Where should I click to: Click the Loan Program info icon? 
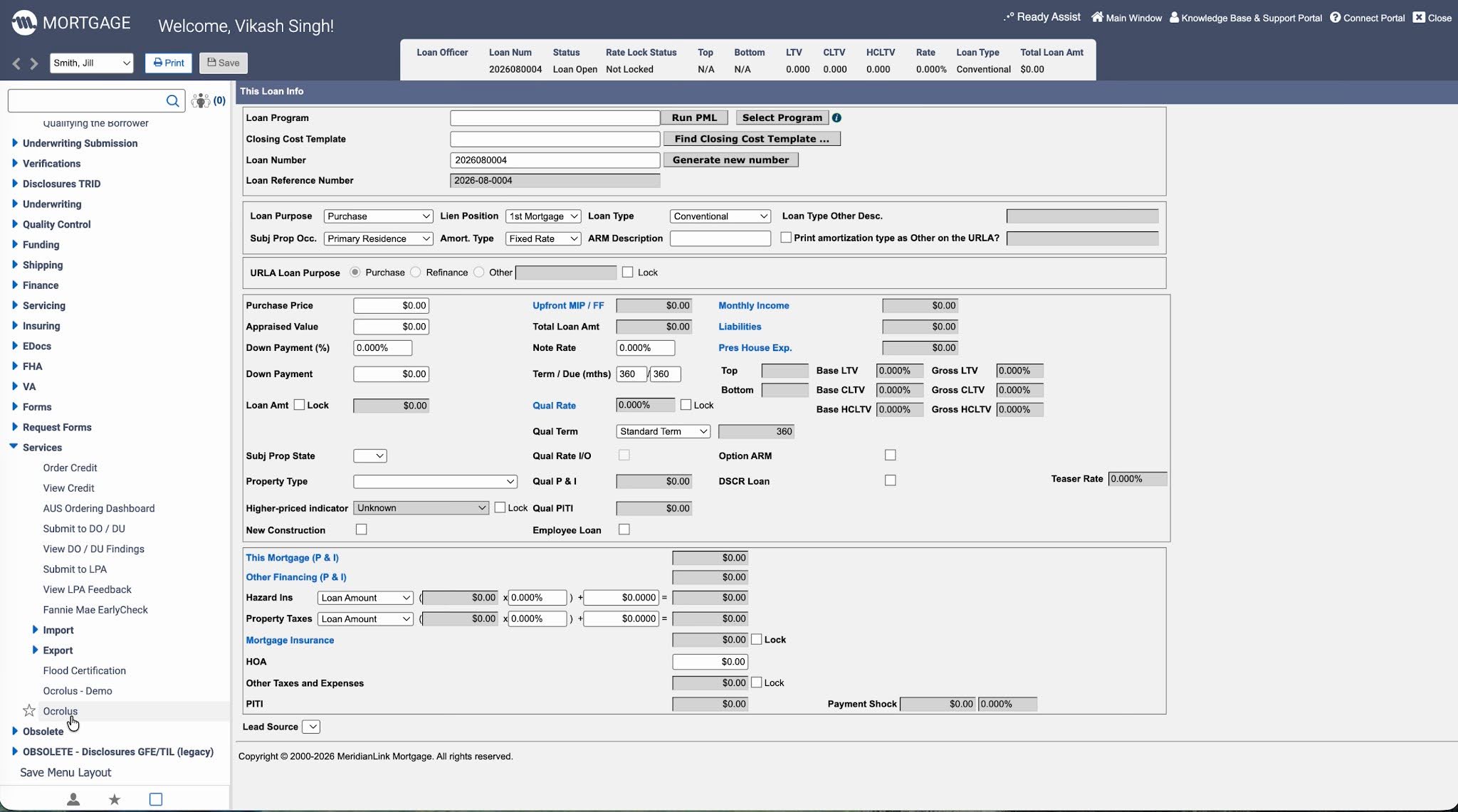[x=836, y=118]
